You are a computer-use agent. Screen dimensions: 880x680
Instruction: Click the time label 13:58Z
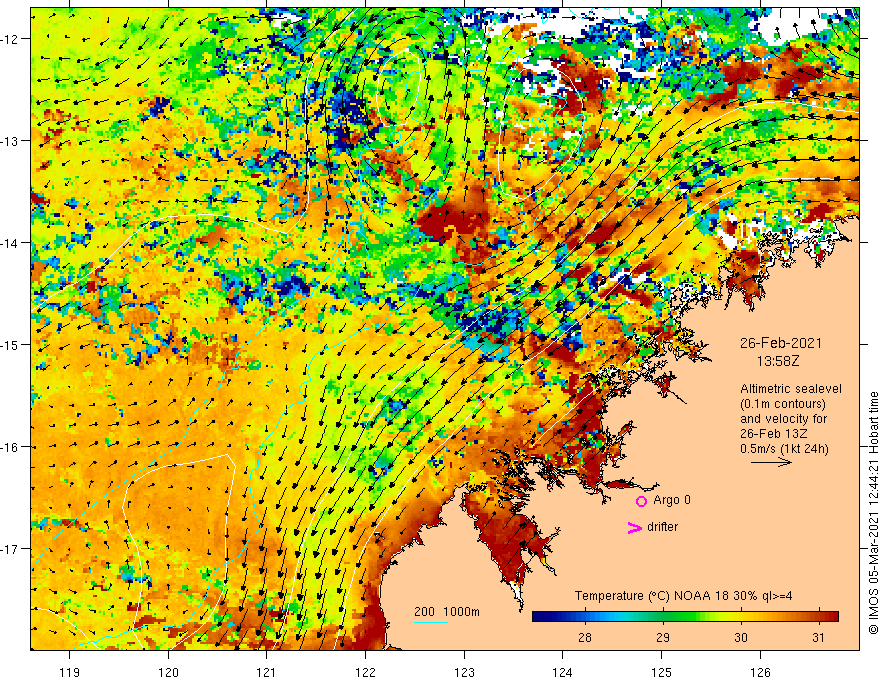[778, 362]
